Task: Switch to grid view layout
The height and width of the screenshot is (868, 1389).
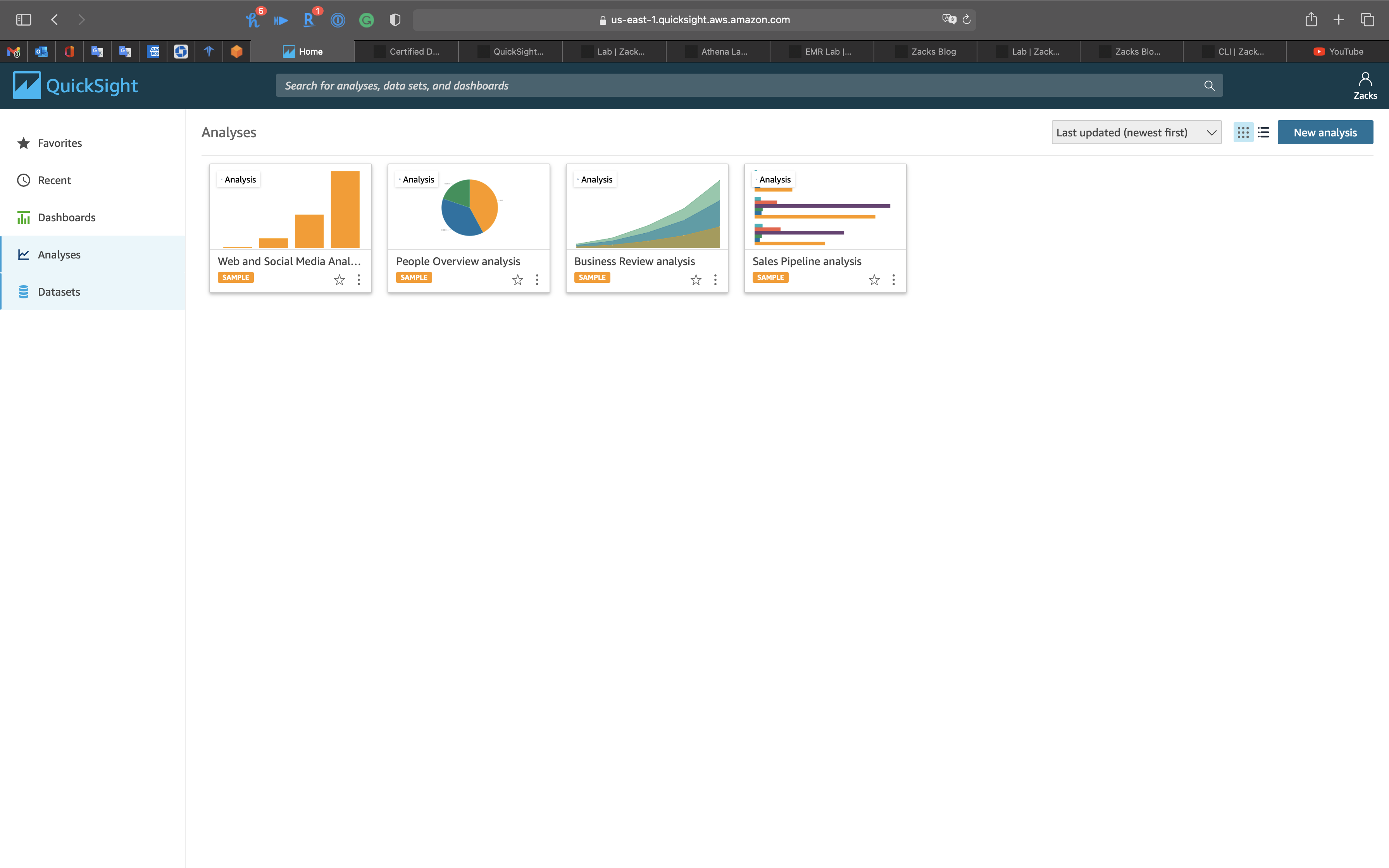Action: click(1243, 133)
